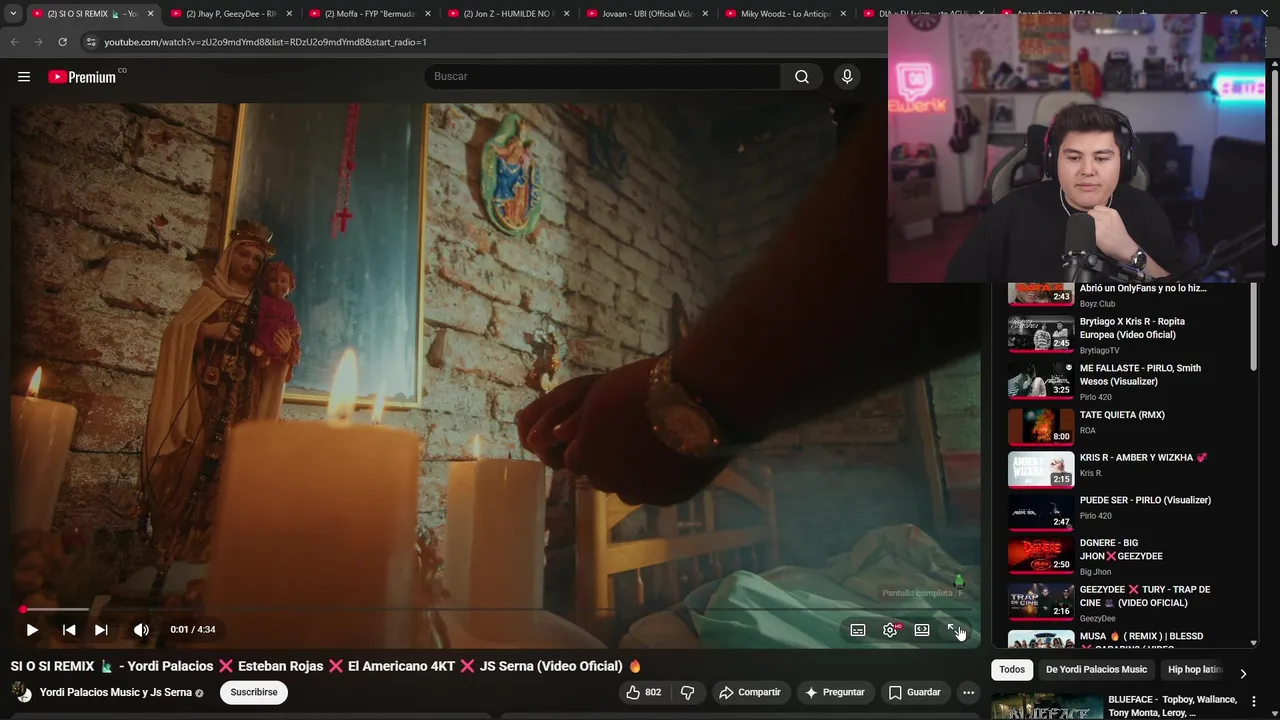Open DGNERE - BIG JHON thumbnail

tap(1040, 554)
